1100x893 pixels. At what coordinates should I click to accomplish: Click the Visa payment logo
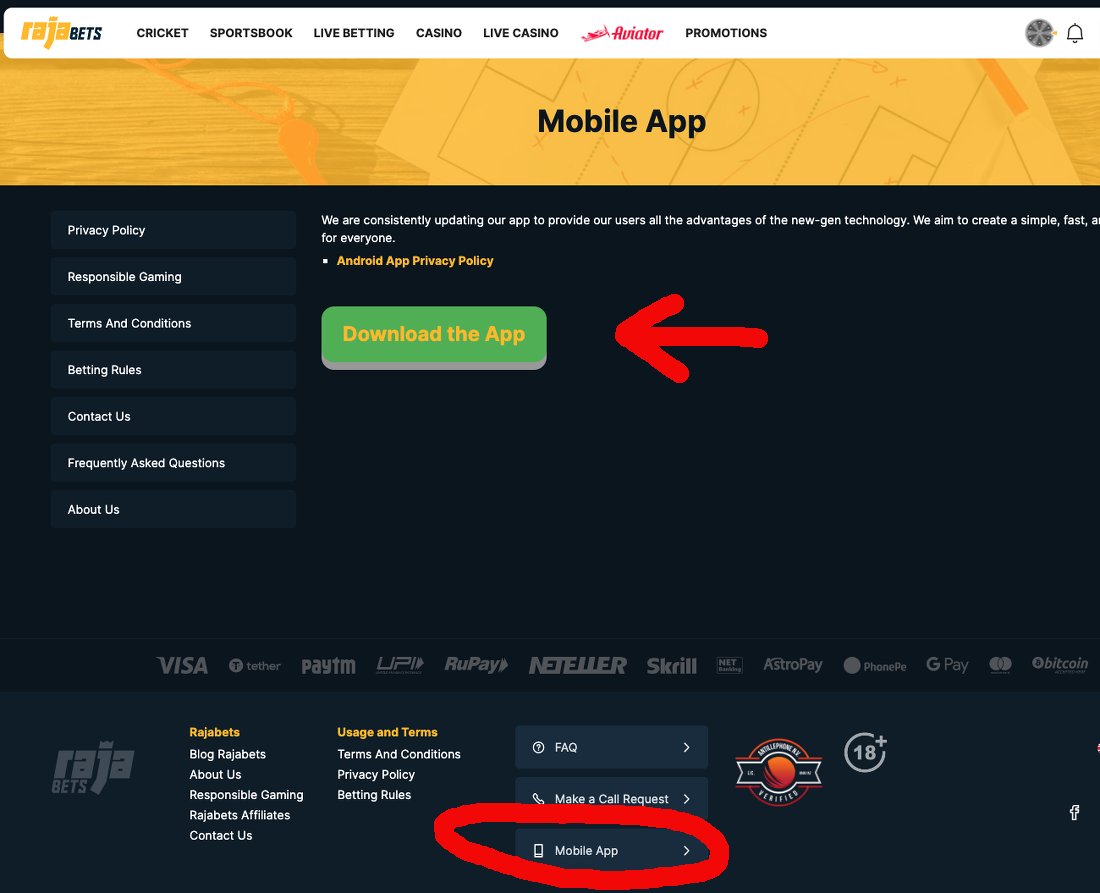[x=182, y=665]
